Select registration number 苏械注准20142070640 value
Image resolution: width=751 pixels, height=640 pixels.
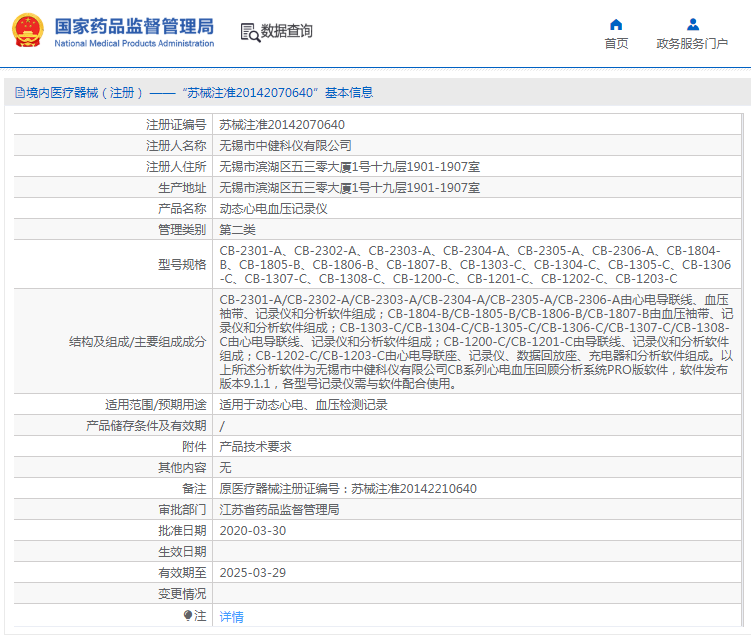(282, 125)
